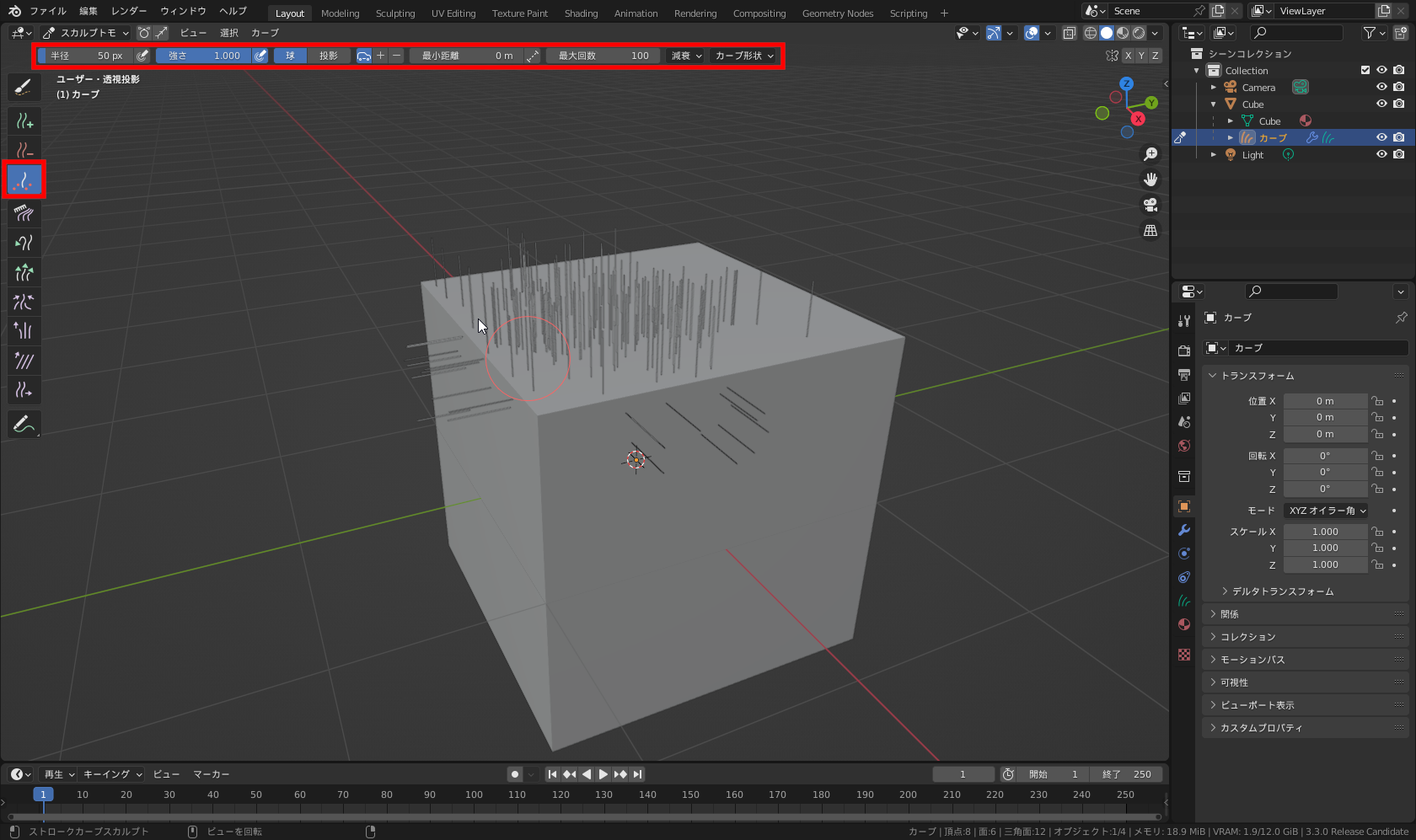Screen dimensions: 1416x840
Task: Click the 球 falloff shape button
Action: coord(290,56)
